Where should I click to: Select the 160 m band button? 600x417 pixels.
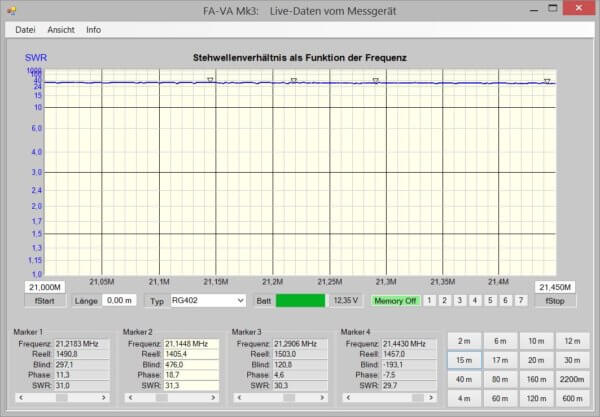(536, 380)
